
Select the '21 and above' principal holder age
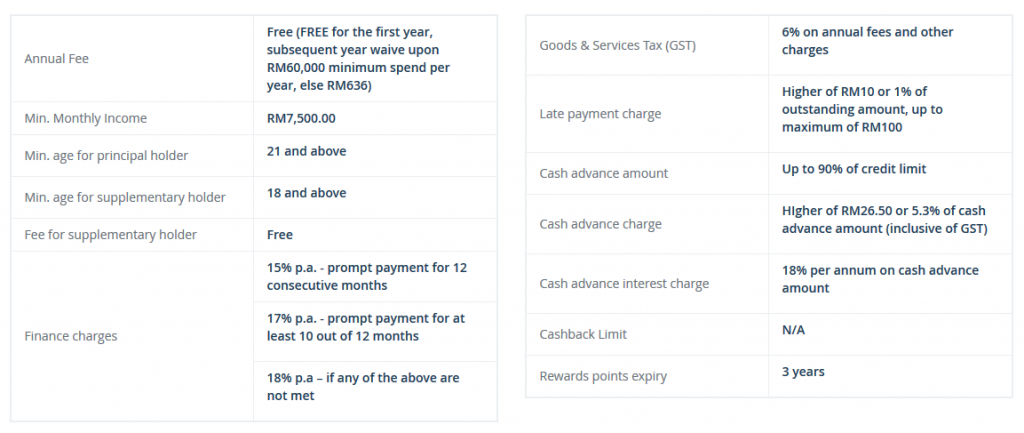point(306,151)
